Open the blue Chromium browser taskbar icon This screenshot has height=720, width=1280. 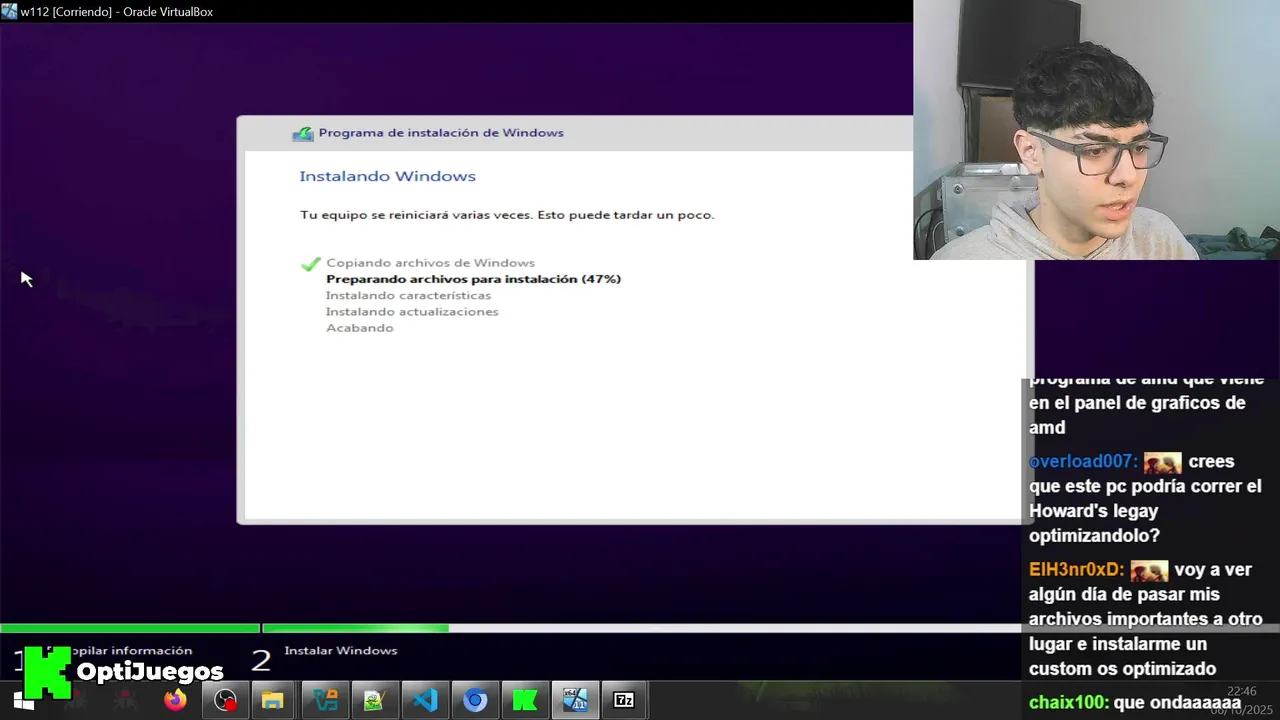click(475, 700)
